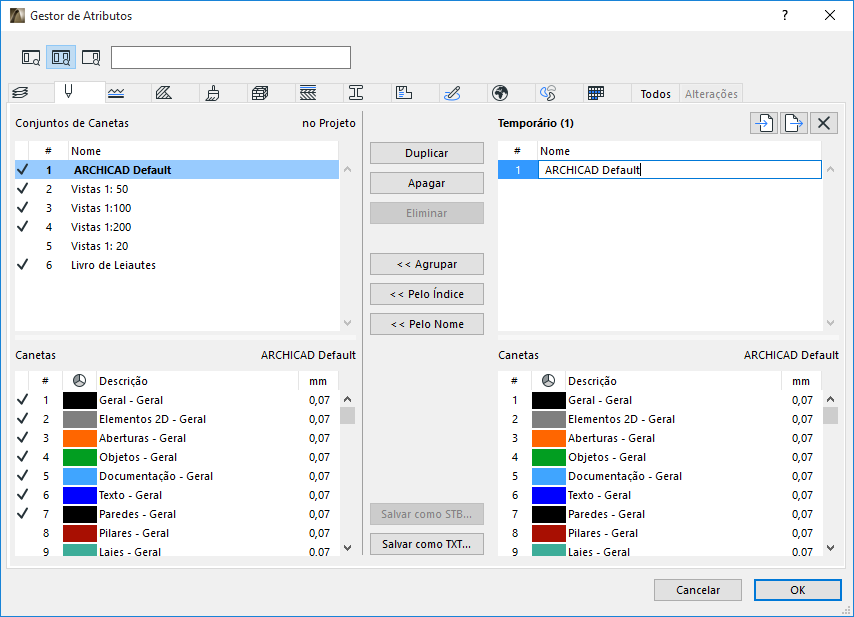Click the Duplicar button
The height and width of the screenshot is (617, 854).
coord(426,154)
